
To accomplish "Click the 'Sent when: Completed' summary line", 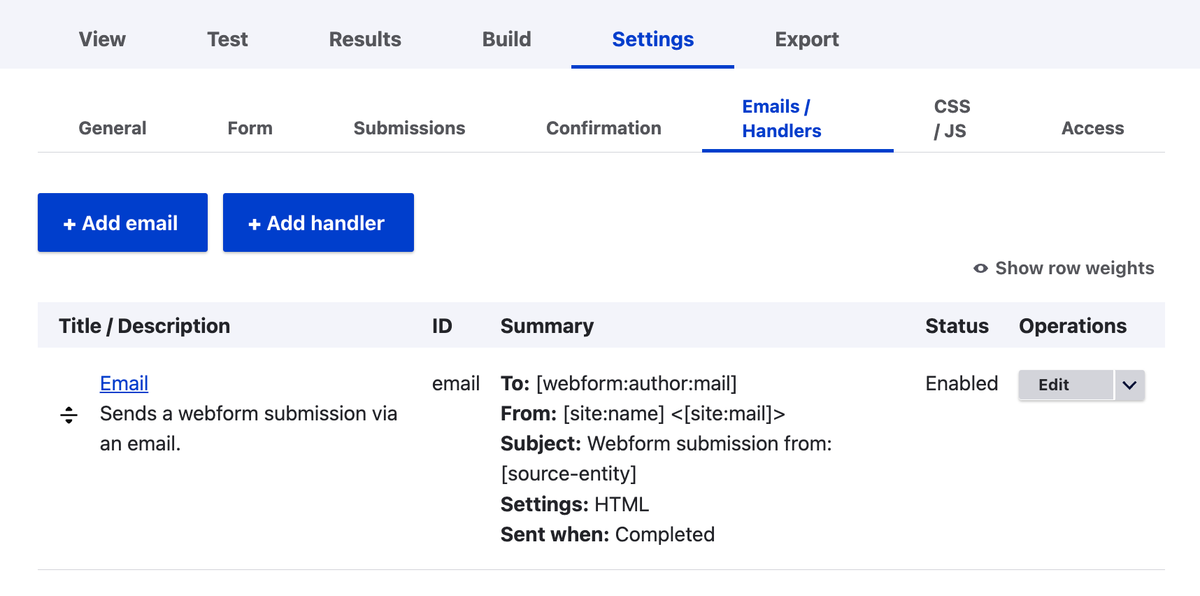I will 608,534.
